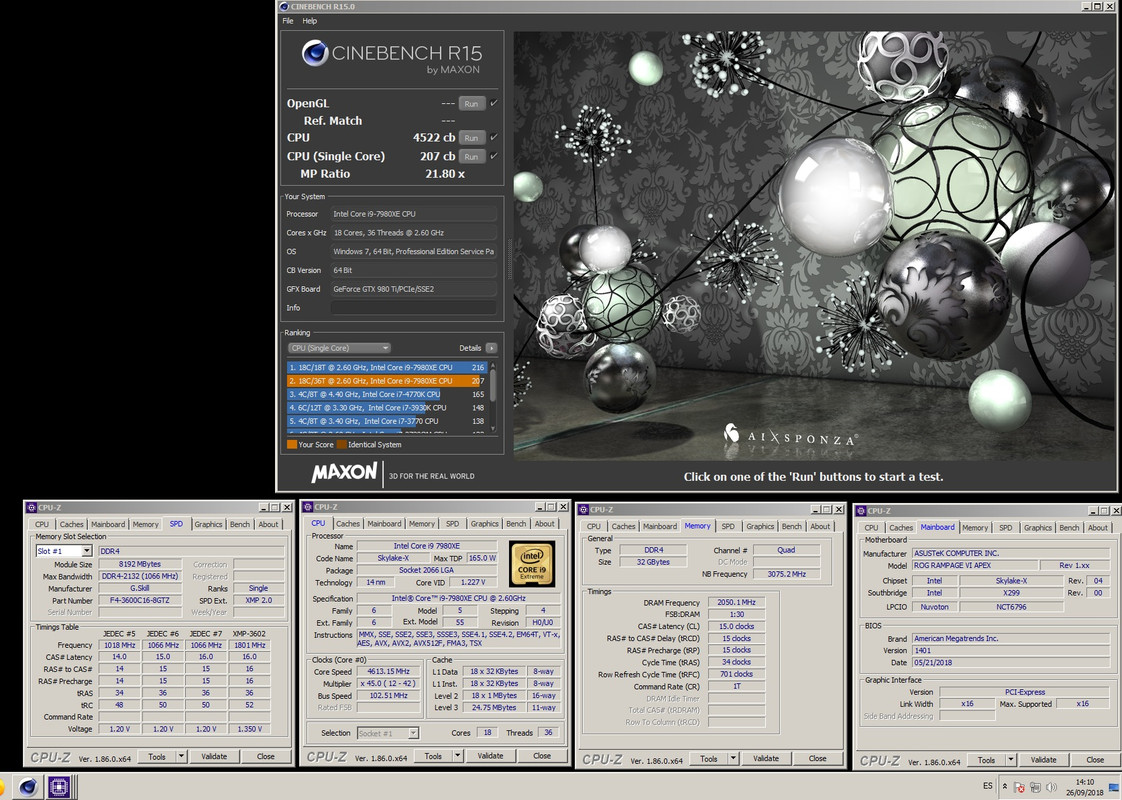Open Cinebench from the taskbar icon
Screen dimensions: 1122x800
point(29,787)
